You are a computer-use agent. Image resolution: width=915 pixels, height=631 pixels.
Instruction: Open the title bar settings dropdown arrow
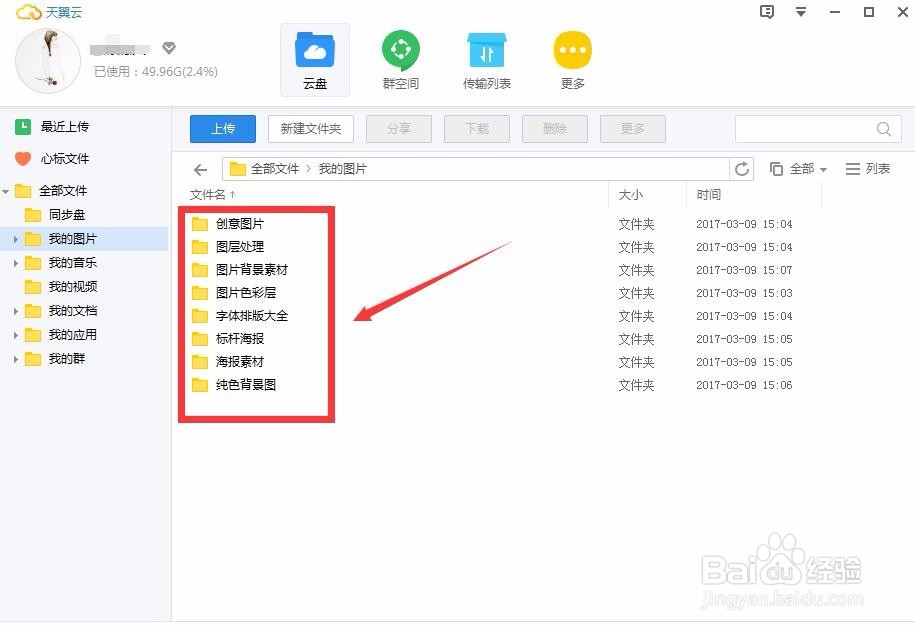click(800, 12)
